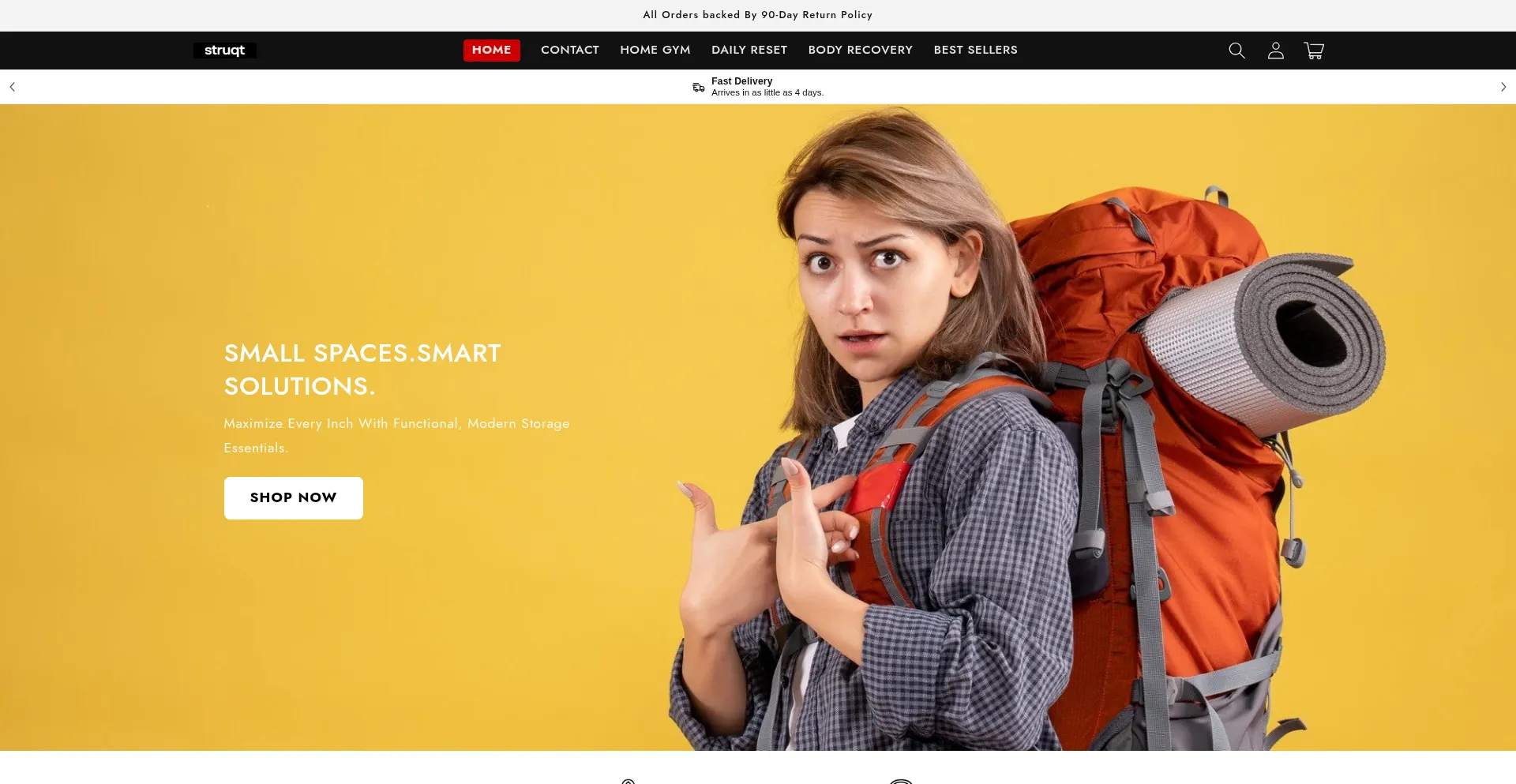Screen dimensions: 1516x784
Task: Go to HOME GYM collection
Action: (655, 50)
